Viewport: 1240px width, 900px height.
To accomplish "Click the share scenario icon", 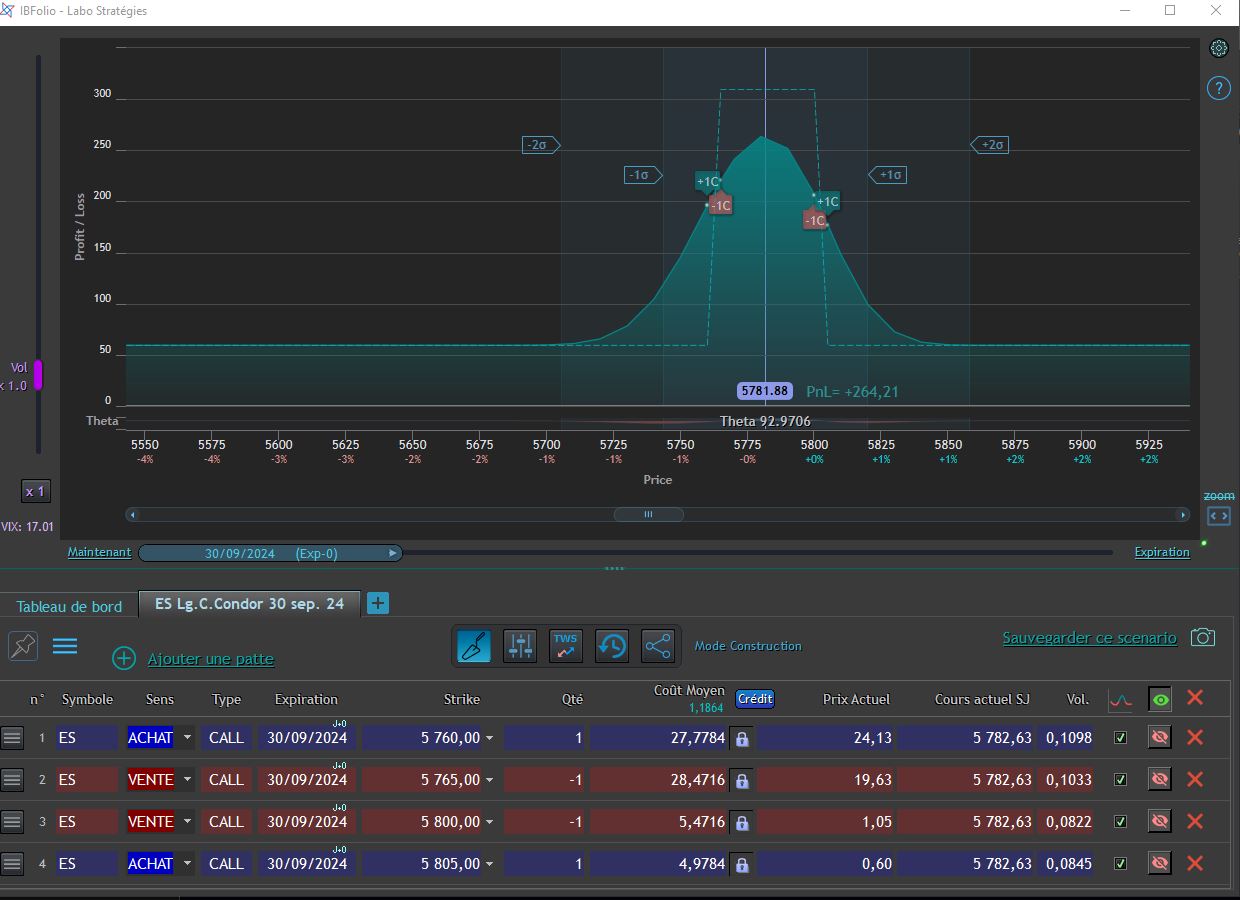I will click(658, 646).
